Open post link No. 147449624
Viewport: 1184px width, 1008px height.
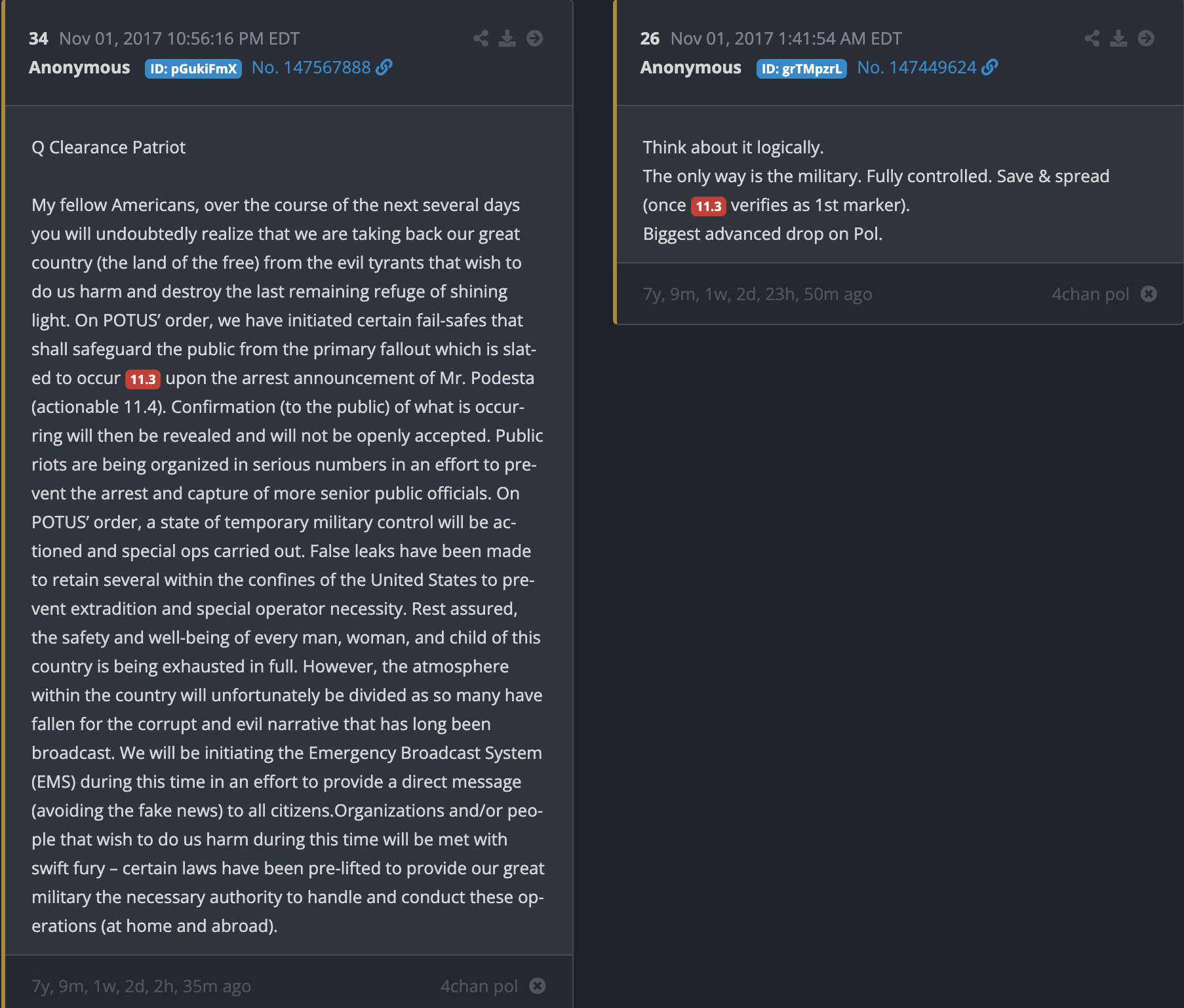917,68
